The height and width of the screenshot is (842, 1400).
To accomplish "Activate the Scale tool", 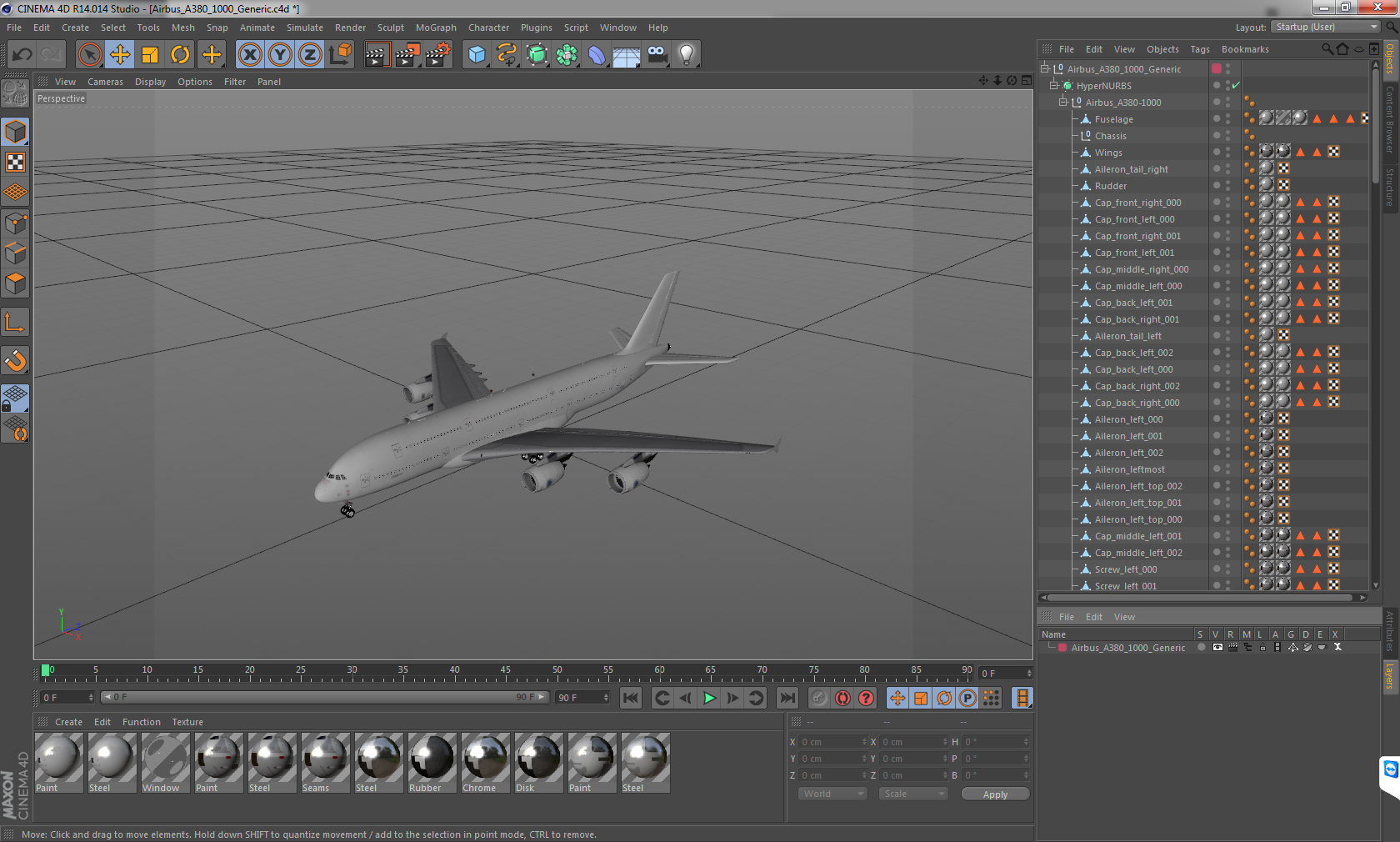I will click(x=150, y=55).
